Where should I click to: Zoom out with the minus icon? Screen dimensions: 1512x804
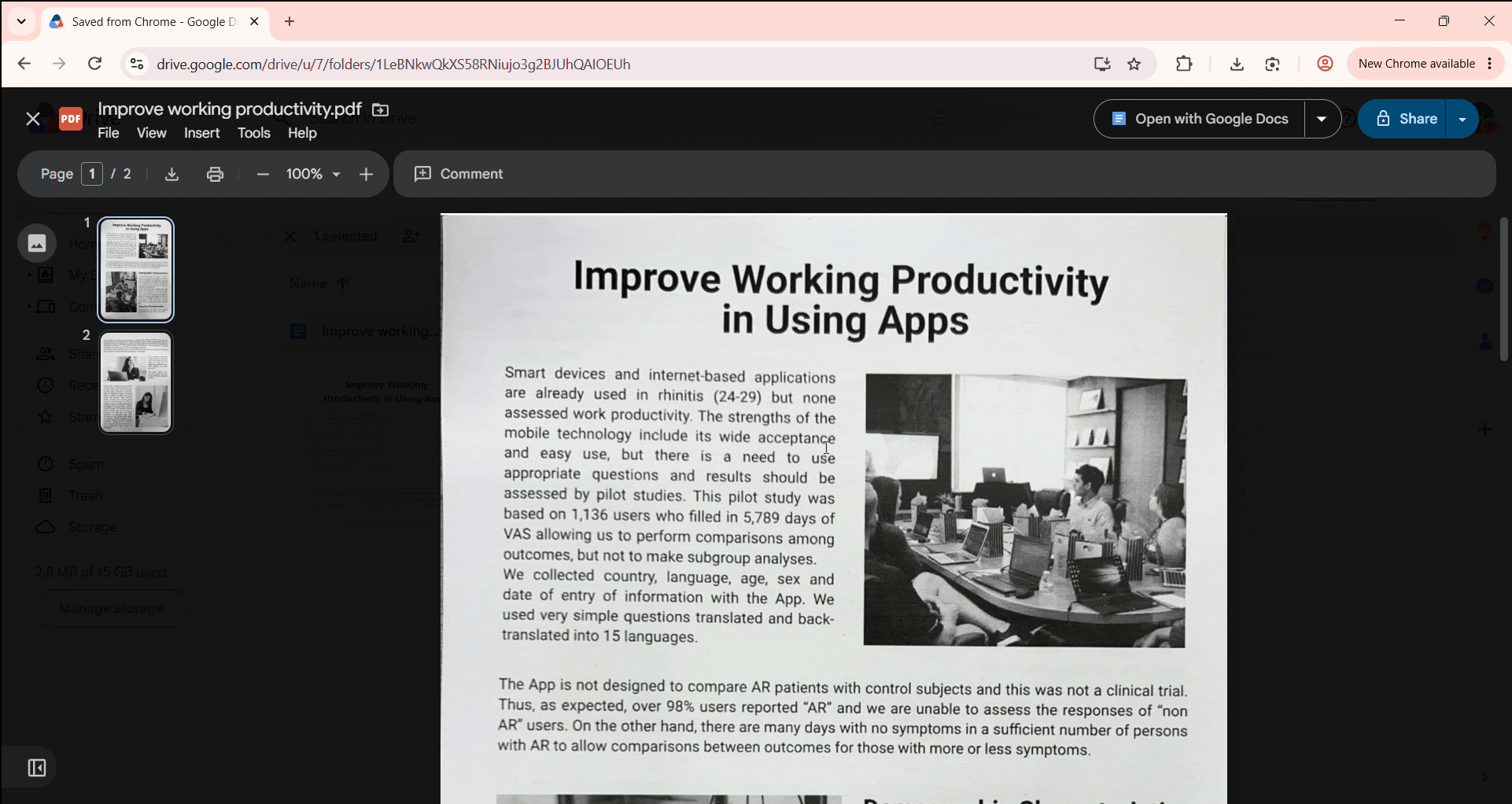pos(264,174)
